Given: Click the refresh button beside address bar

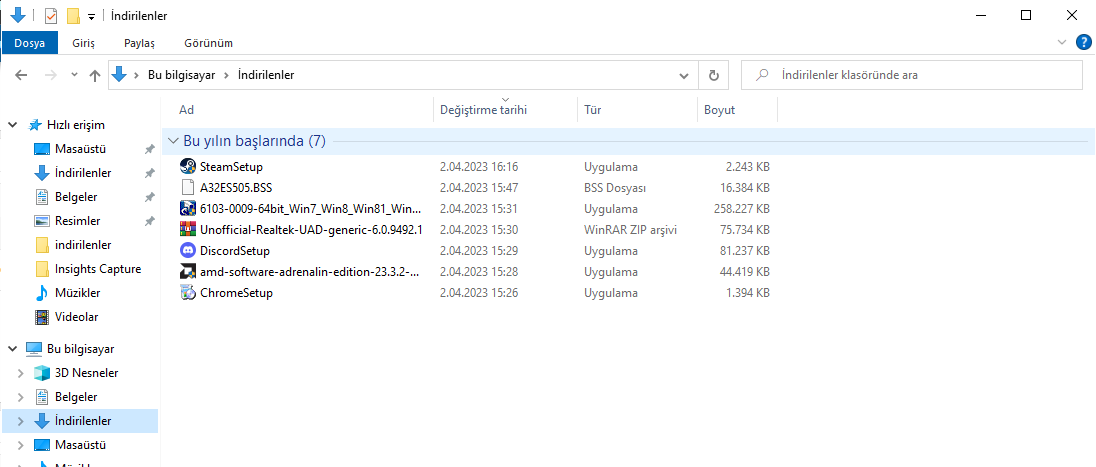Looking at the screenshot, I should (714, 76).
